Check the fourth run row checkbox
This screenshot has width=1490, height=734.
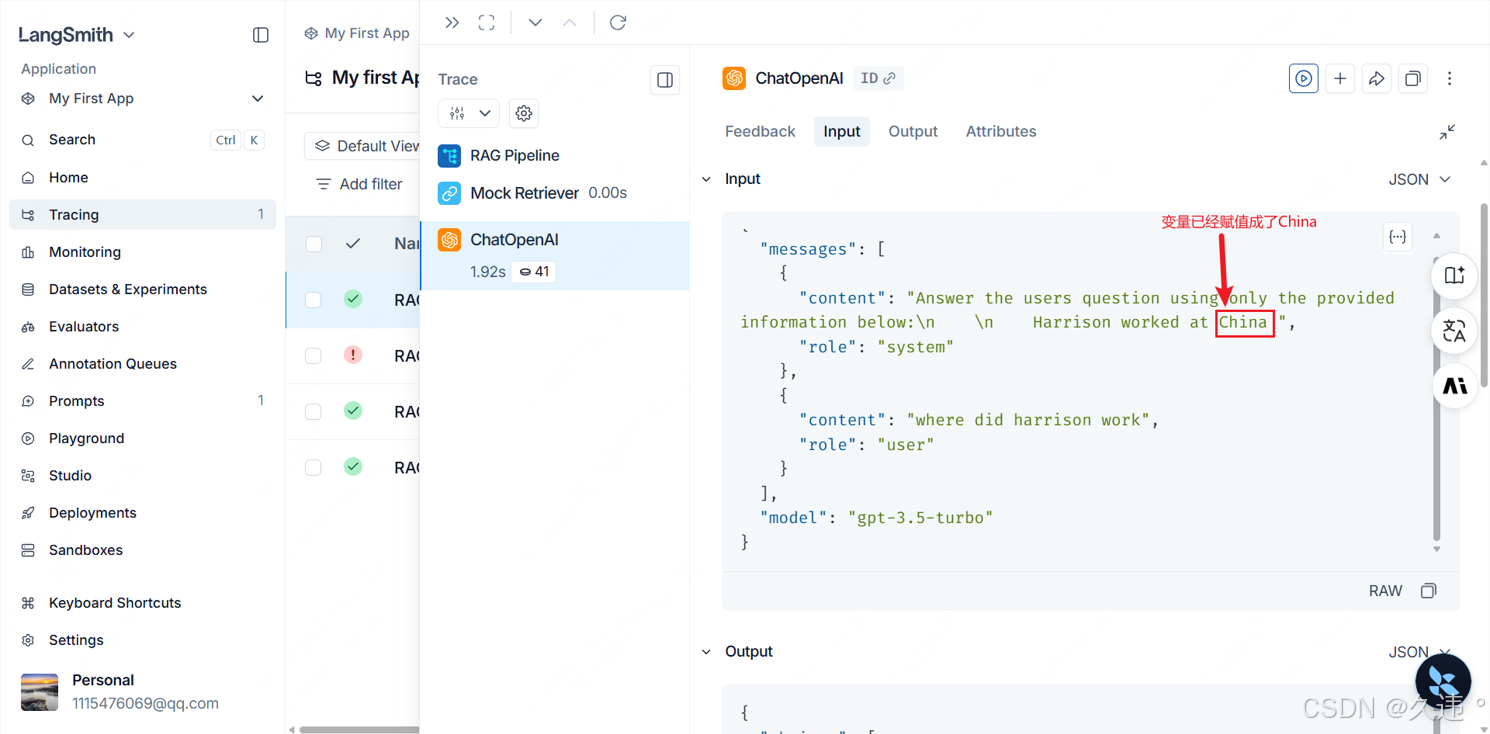click(x=314, y=468)
